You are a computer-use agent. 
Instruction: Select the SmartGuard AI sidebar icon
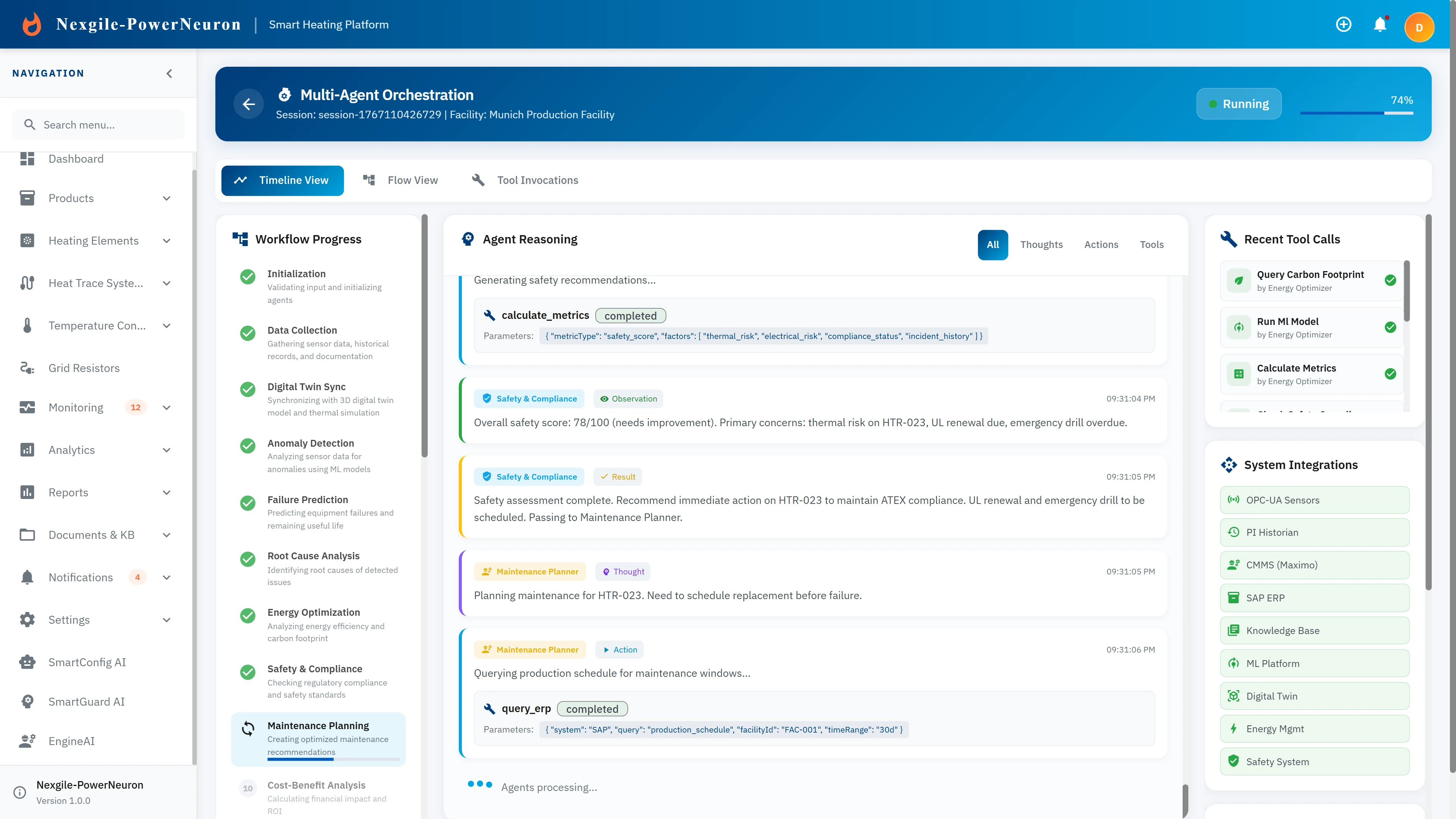click(27, 701)
